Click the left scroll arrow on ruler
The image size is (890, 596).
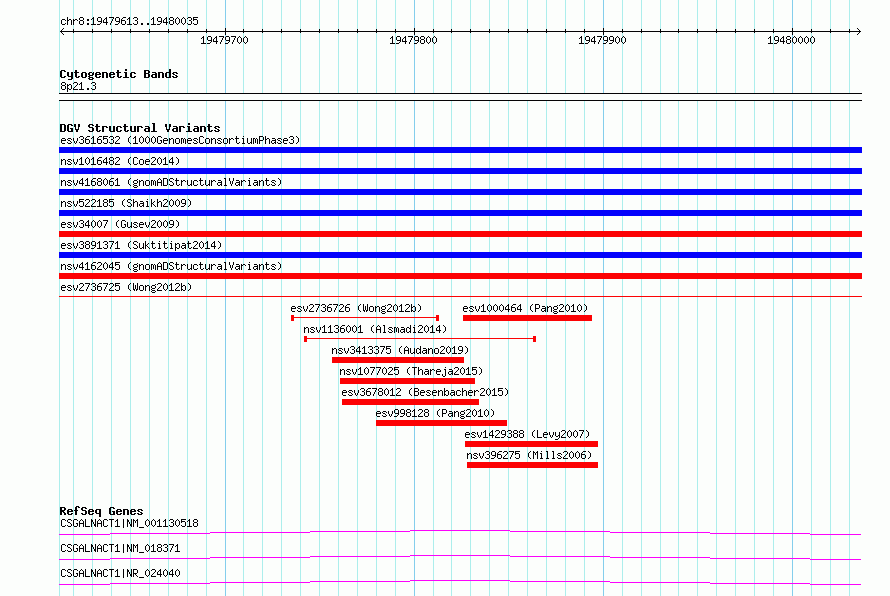(x=62, y=32)
